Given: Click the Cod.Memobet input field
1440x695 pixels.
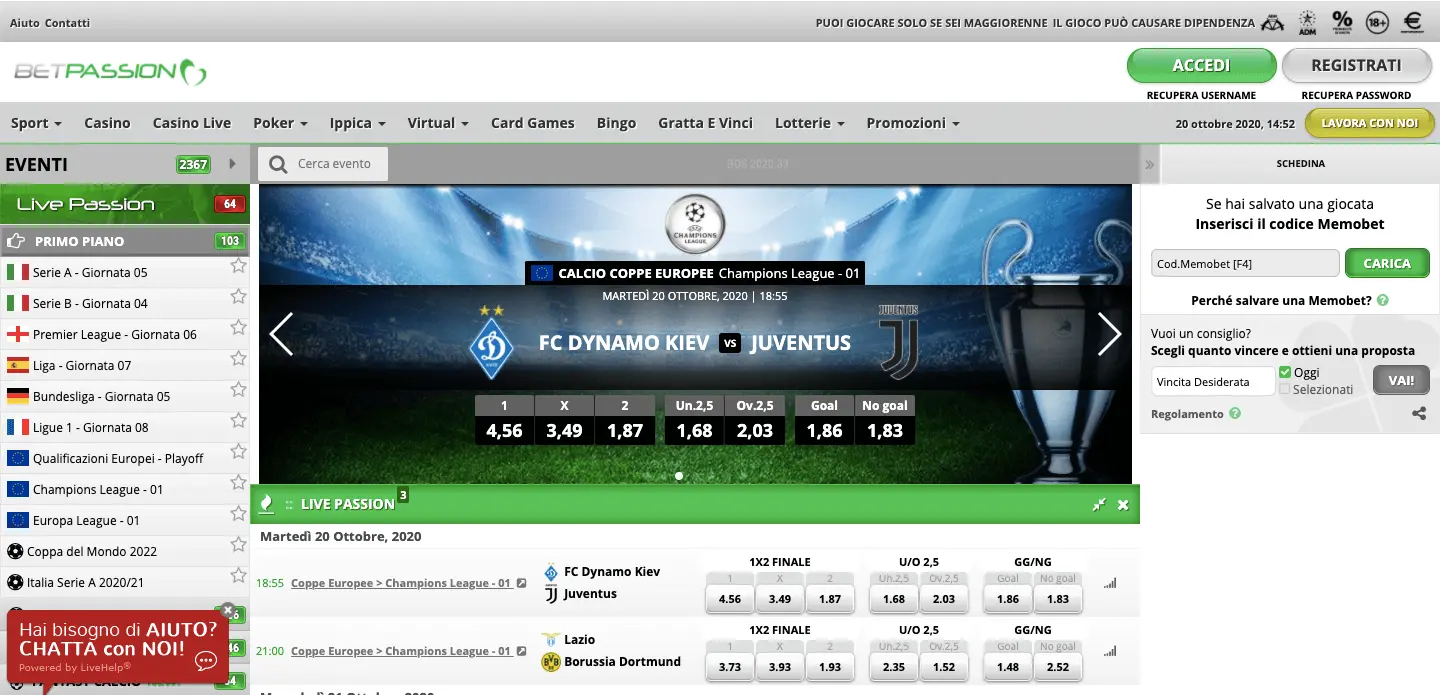Looking at the screenshot, I should (x=1245, y=263).
